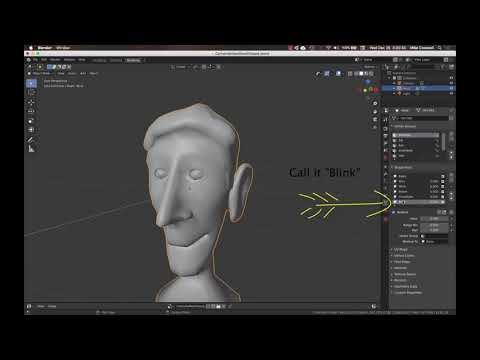Expand the Vertex Colors panel
480x360 pixels.
pos(403,256)
